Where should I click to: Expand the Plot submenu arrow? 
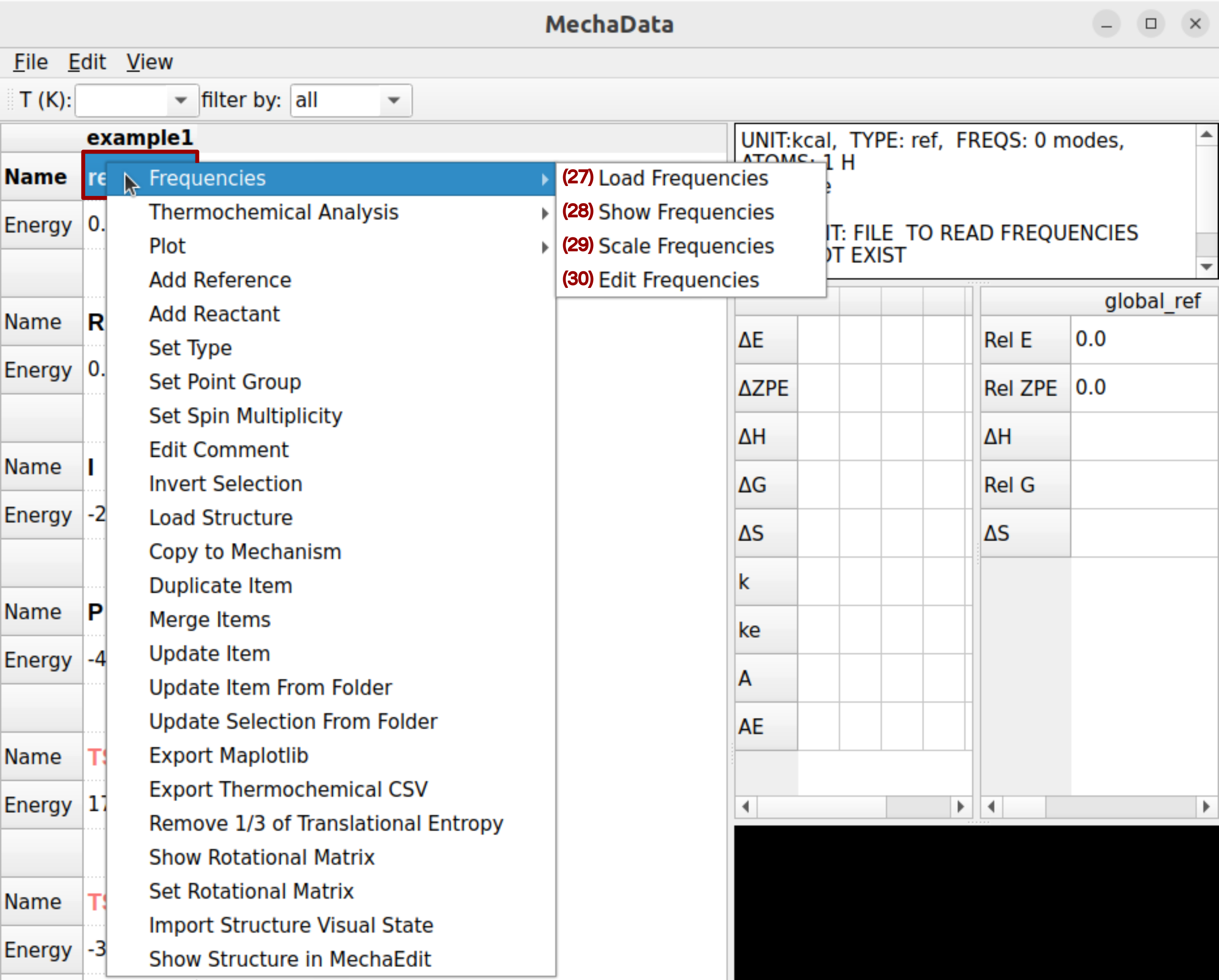[x=544, y=247]
